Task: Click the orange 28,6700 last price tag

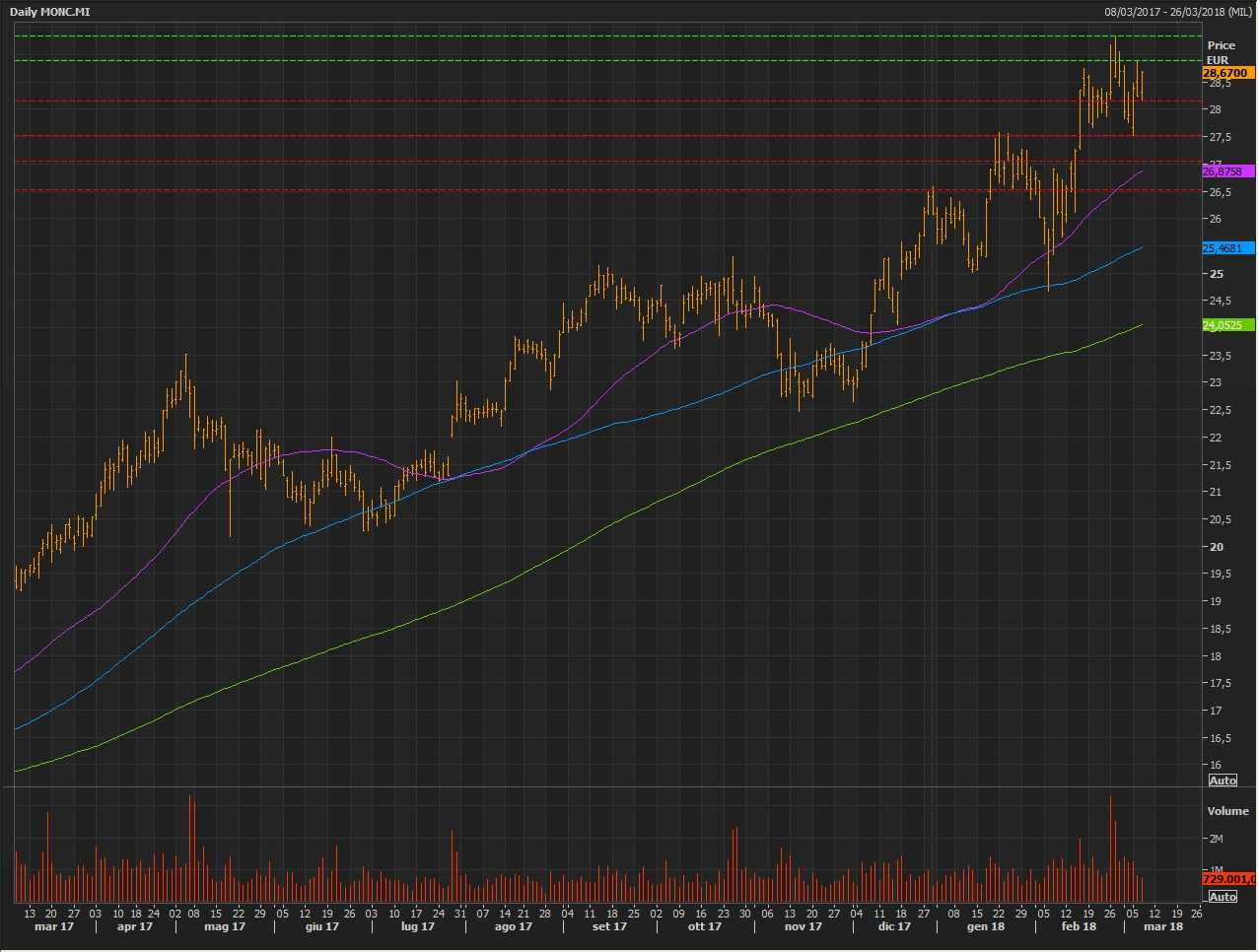Action: point(1227,73)
